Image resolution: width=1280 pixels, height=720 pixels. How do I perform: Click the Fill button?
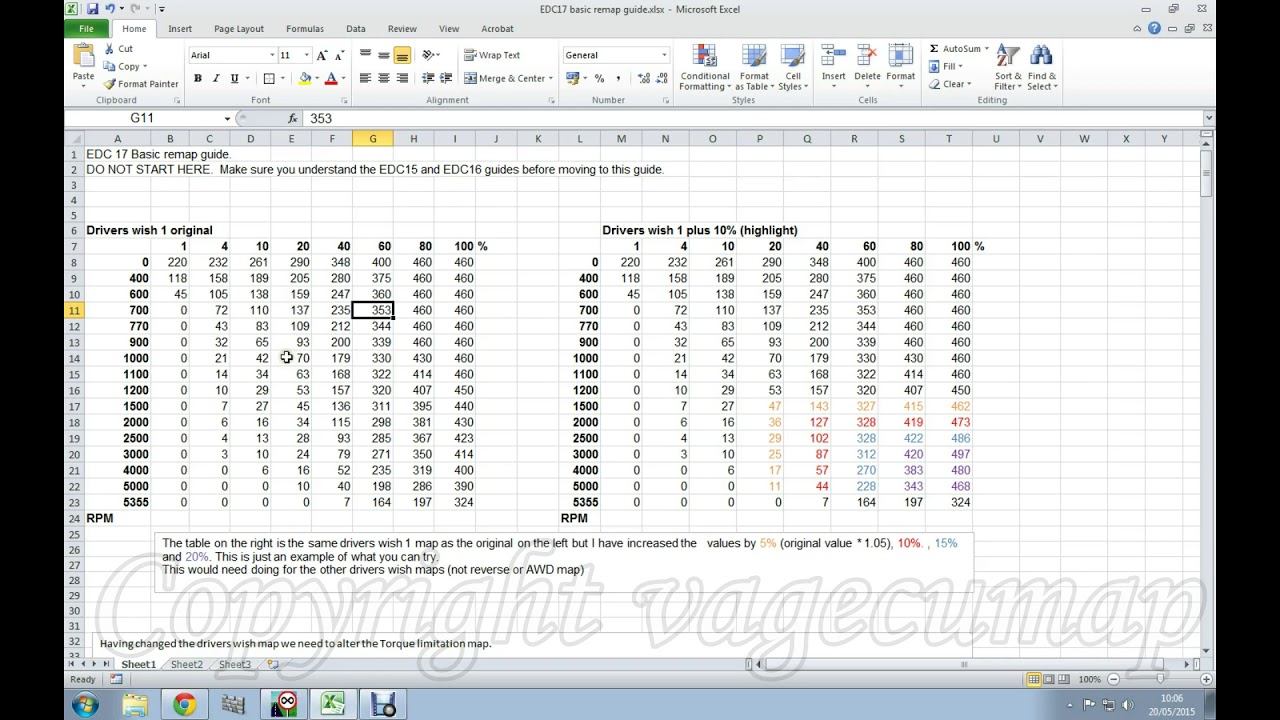click(x=944, y=66)
